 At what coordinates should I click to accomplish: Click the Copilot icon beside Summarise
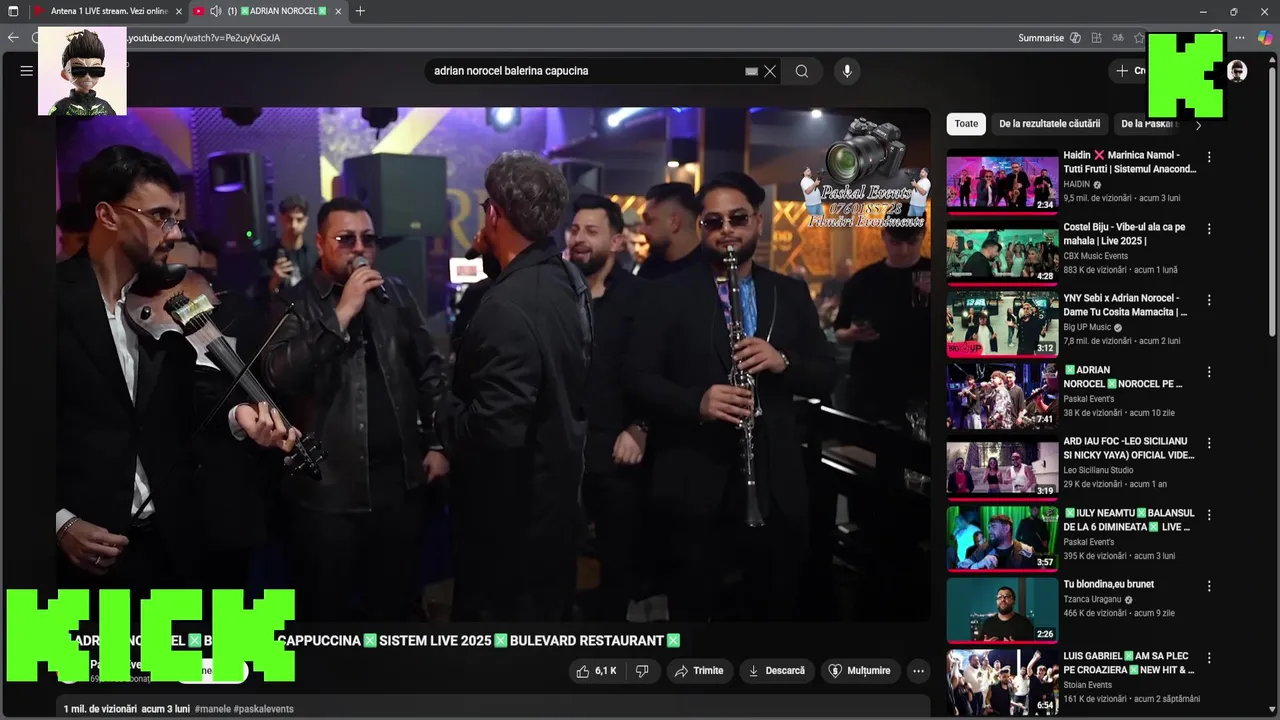tap(1075, 38)
